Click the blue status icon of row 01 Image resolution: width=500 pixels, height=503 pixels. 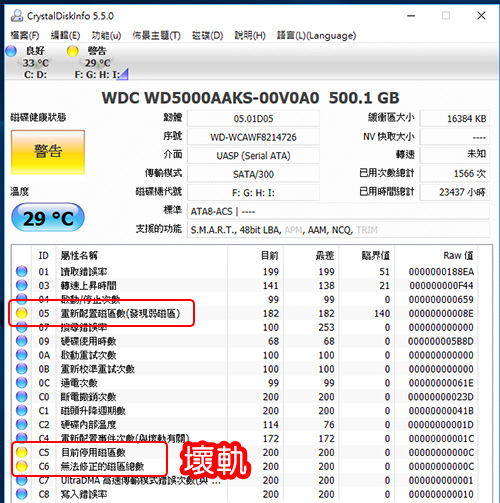22,271
